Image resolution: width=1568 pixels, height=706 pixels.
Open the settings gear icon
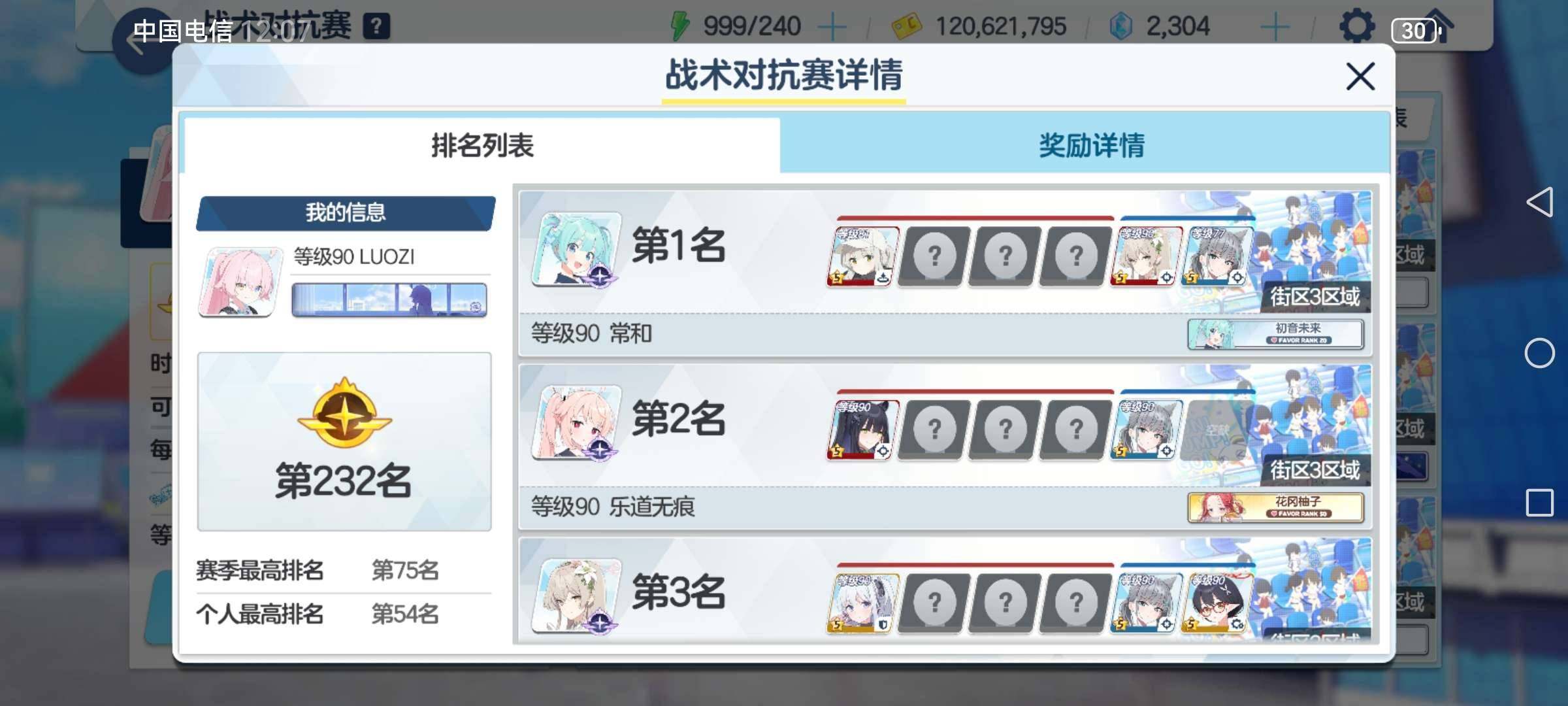pos(1357,27)
